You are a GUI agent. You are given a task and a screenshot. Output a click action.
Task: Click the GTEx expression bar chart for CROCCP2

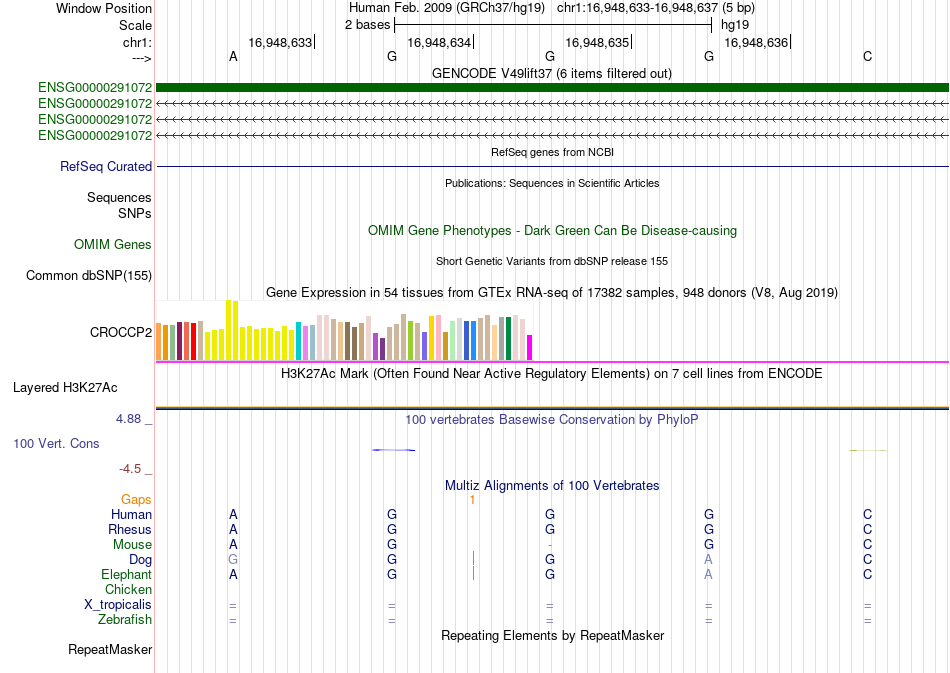pos(344,330)
